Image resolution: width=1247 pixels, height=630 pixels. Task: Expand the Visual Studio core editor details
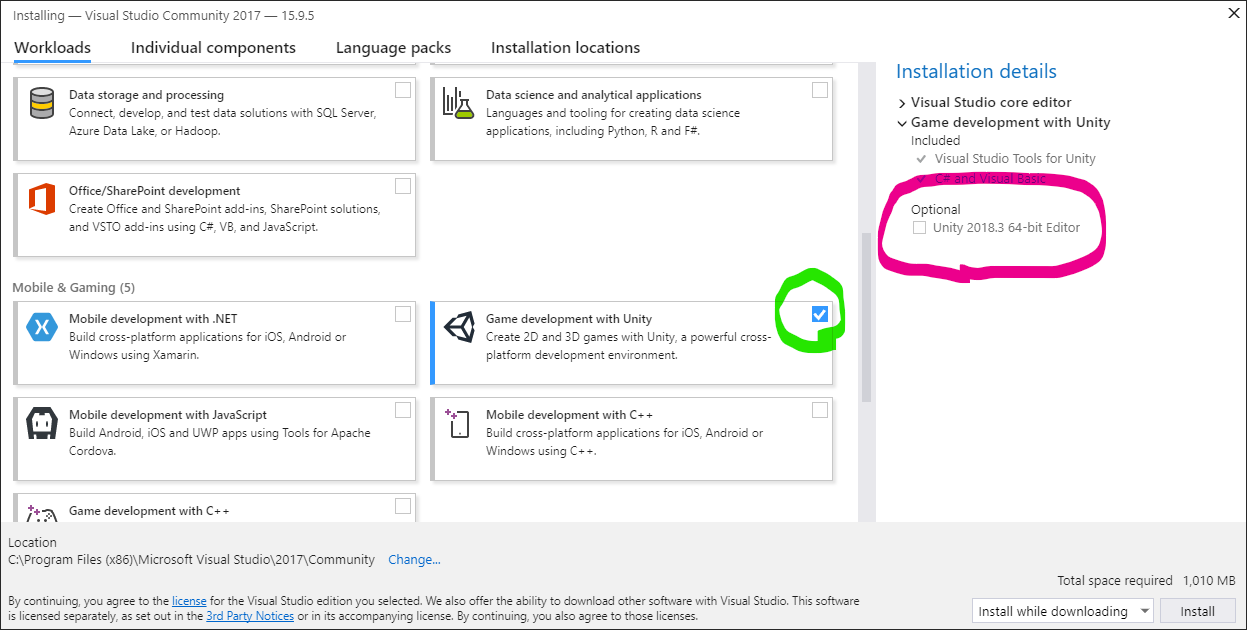(903, 101)
